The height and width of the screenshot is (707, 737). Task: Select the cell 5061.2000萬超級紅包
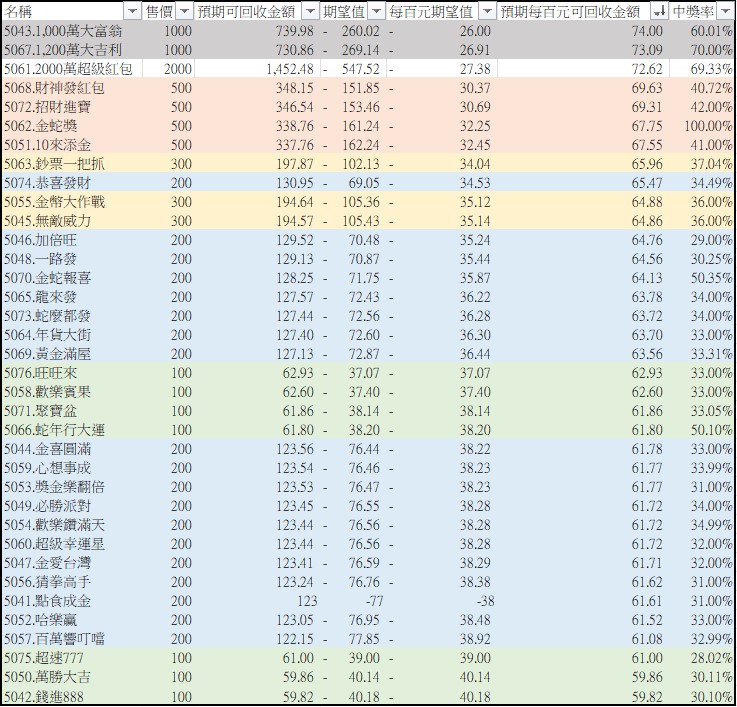click(x=70, y=69)
